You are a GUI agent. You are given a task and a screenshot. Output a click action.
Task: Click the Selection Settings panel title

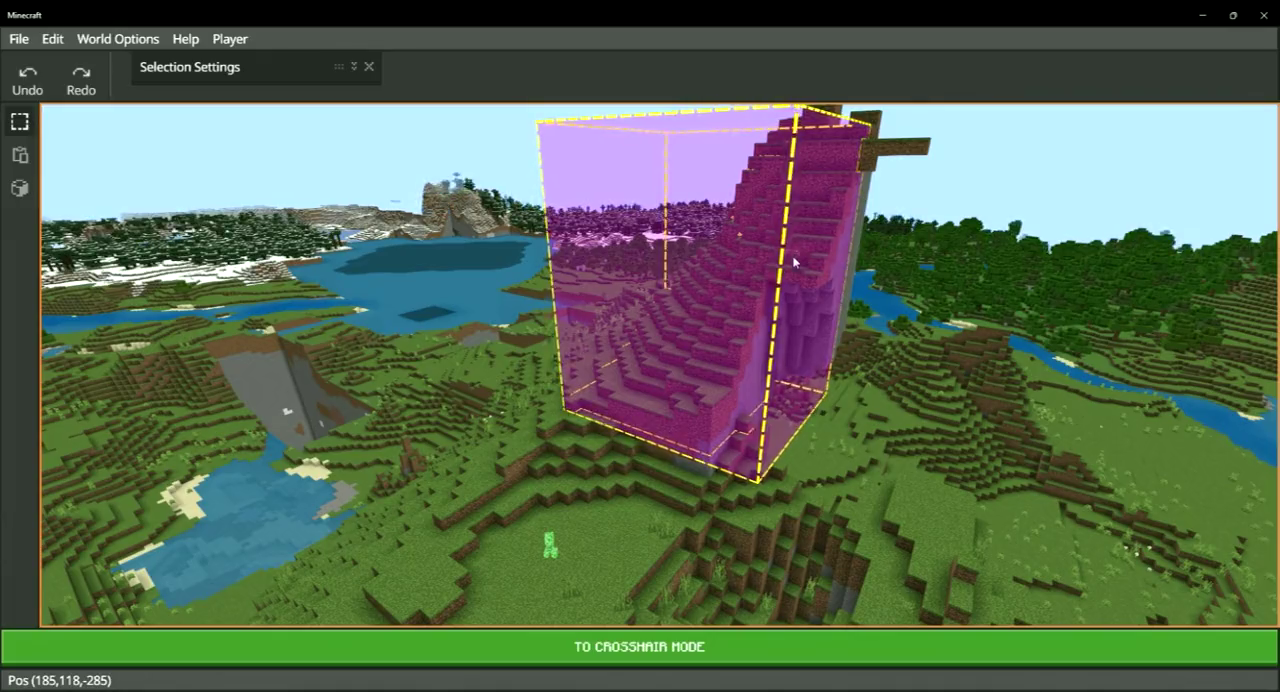coord(190,67)
